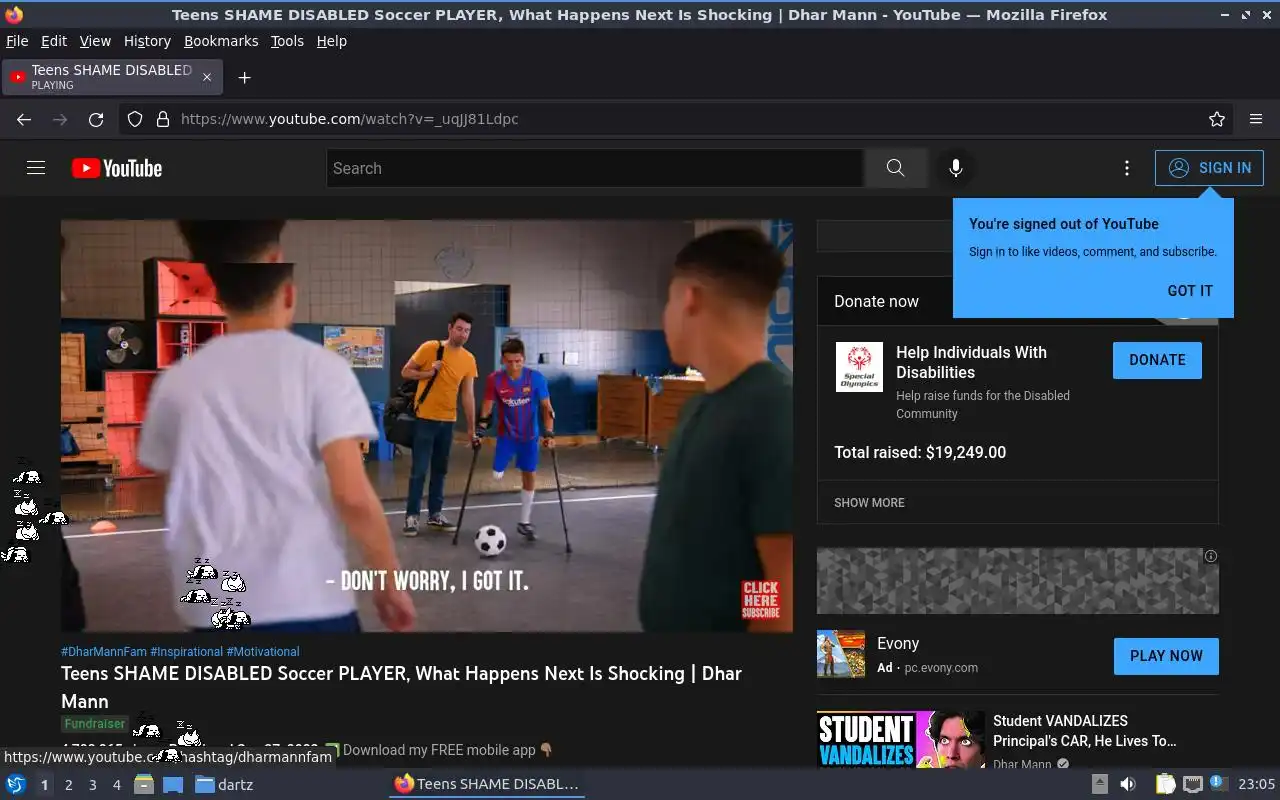Close the Teens SHAME DISABLED tab

pos(207,77)
